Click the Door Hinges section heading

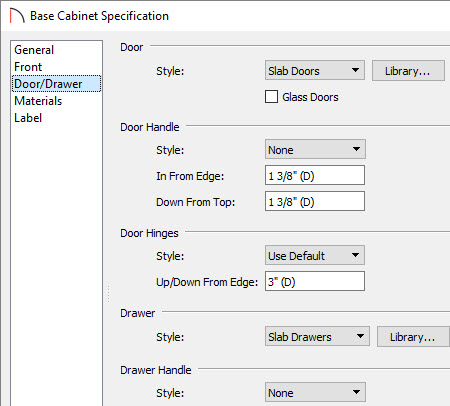pos(149,233)
